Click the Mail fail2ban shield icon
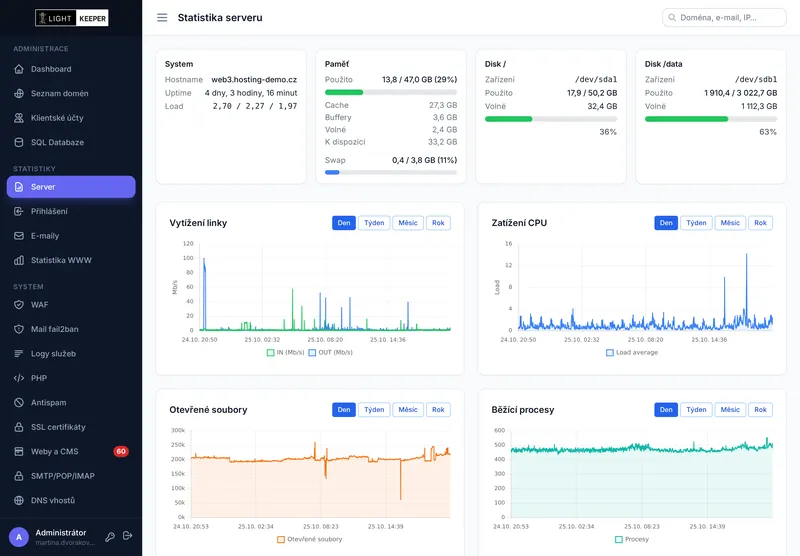800x556 pixels. coord(19,329)
